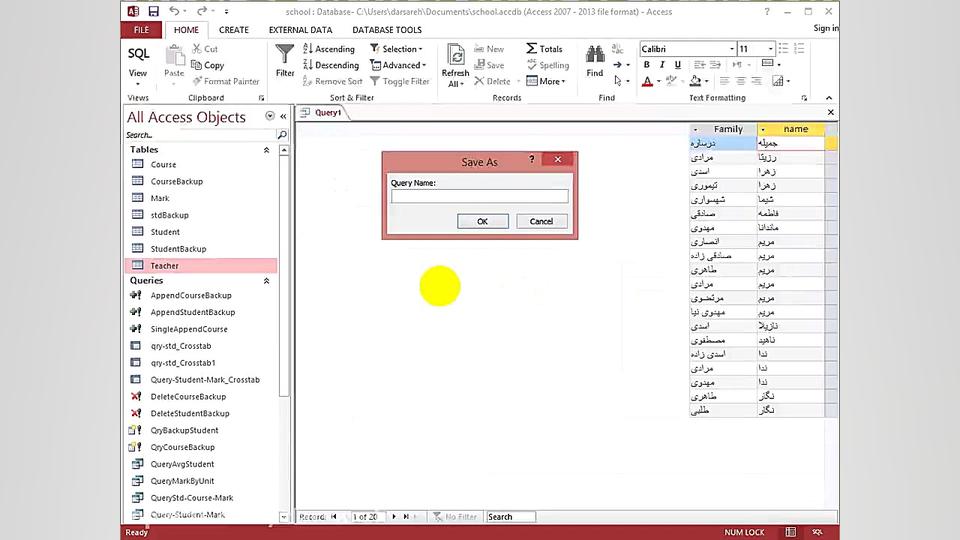Center align text in Text Formatting
The width and height of the screenshot is (960, 540).
point(740,81)
